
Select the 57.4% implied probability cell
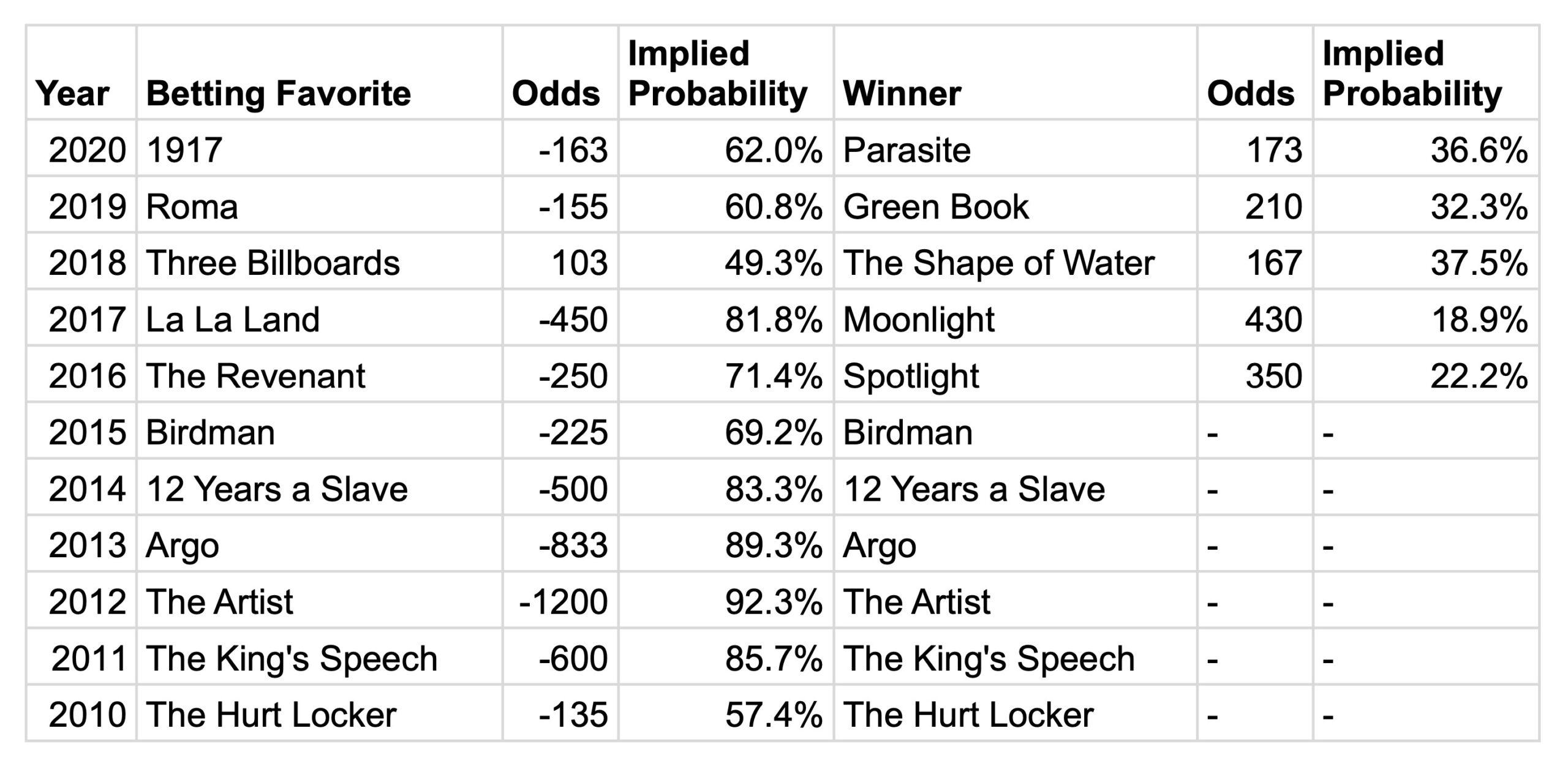(x=773, y=715)
